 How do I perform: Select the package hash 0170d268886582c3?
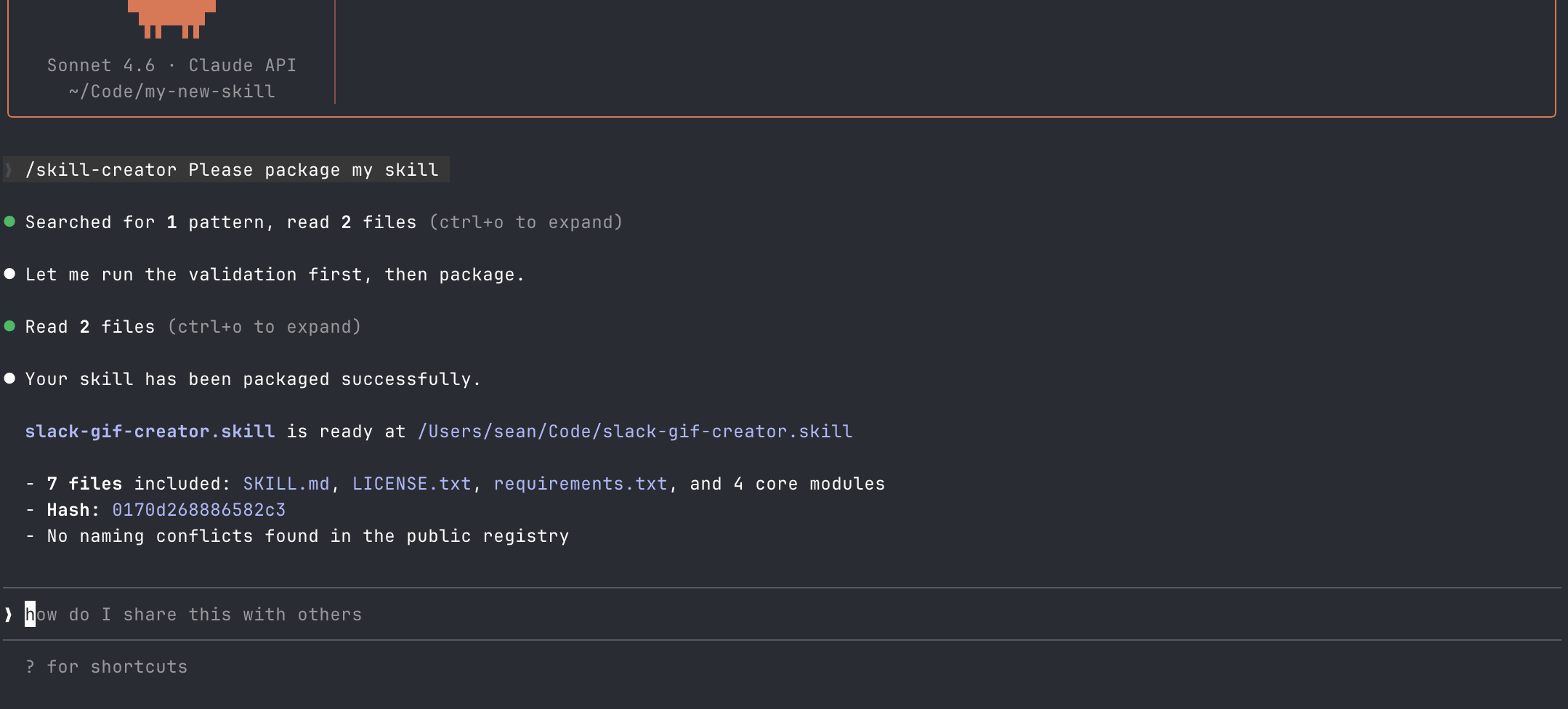point(199,509)
